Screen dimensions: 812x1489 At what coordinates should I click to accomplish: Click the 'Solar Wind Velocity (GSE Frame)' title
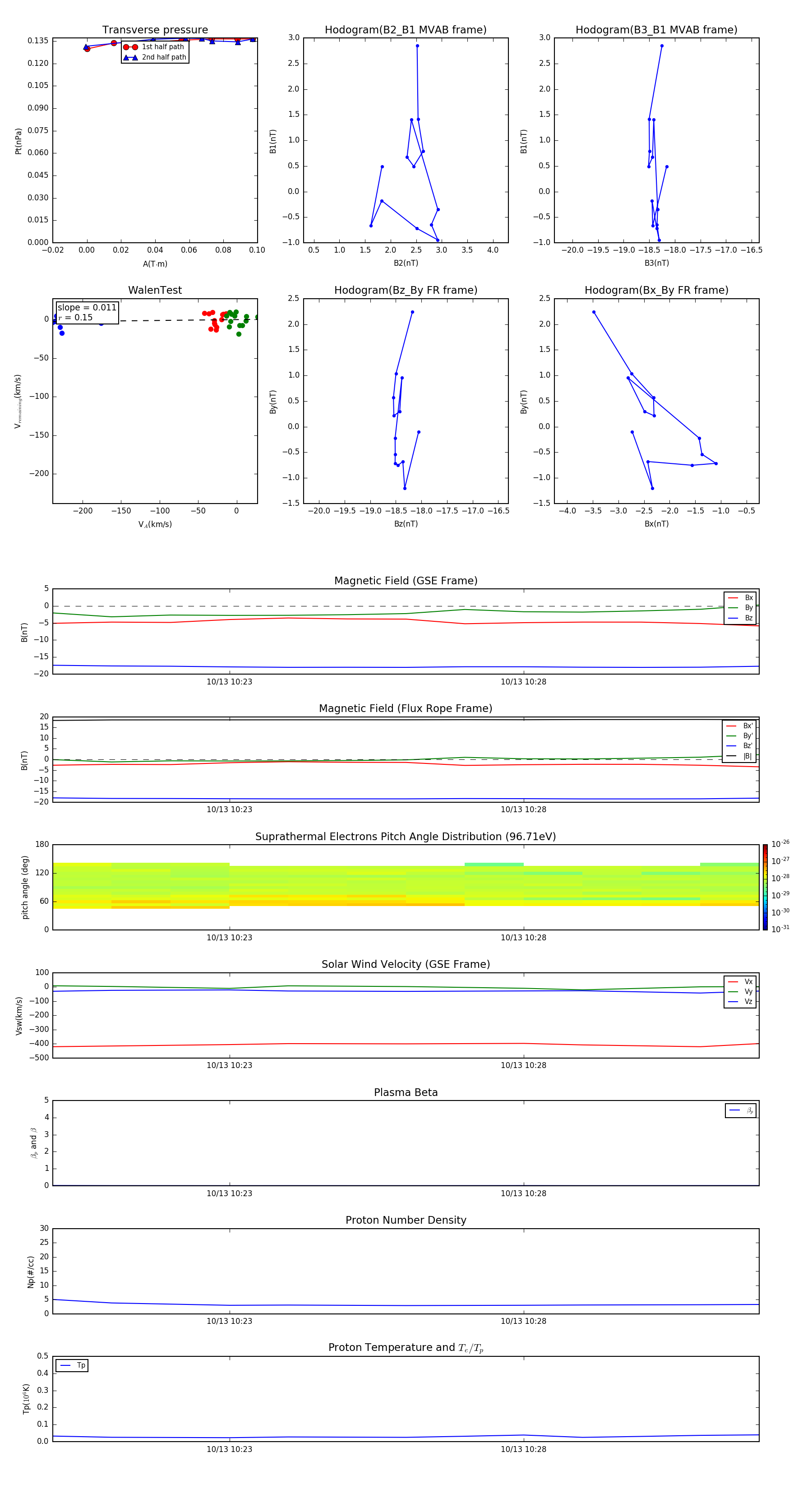[x=406, y=965]
